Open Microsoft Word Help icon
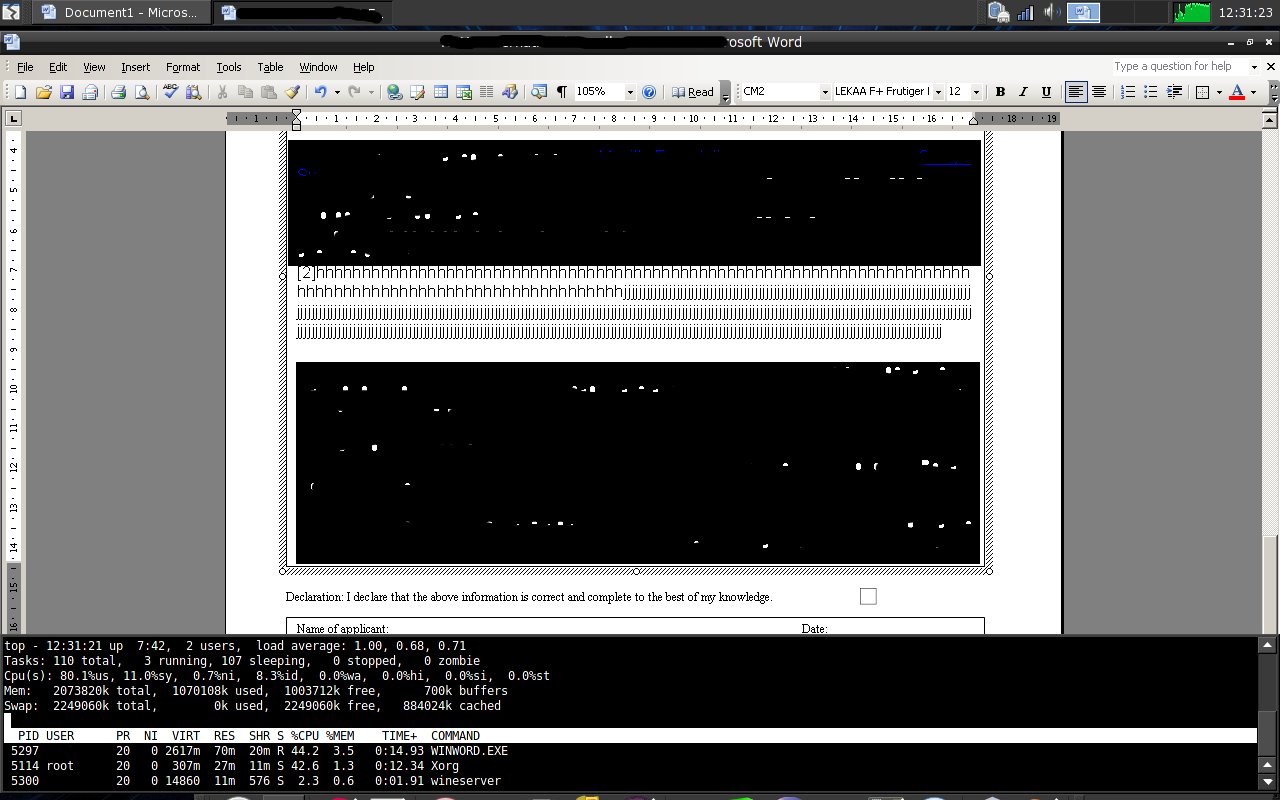The height and width of the screenshot is (800, 1280). tap(649, 92)
